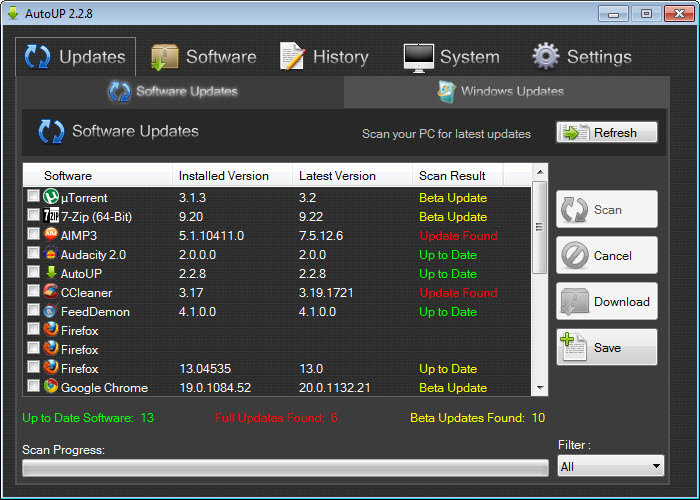700x500 pixels.
Task: Select the Audacity 2.0 checkbox
Action: click(x=33, y=253)
